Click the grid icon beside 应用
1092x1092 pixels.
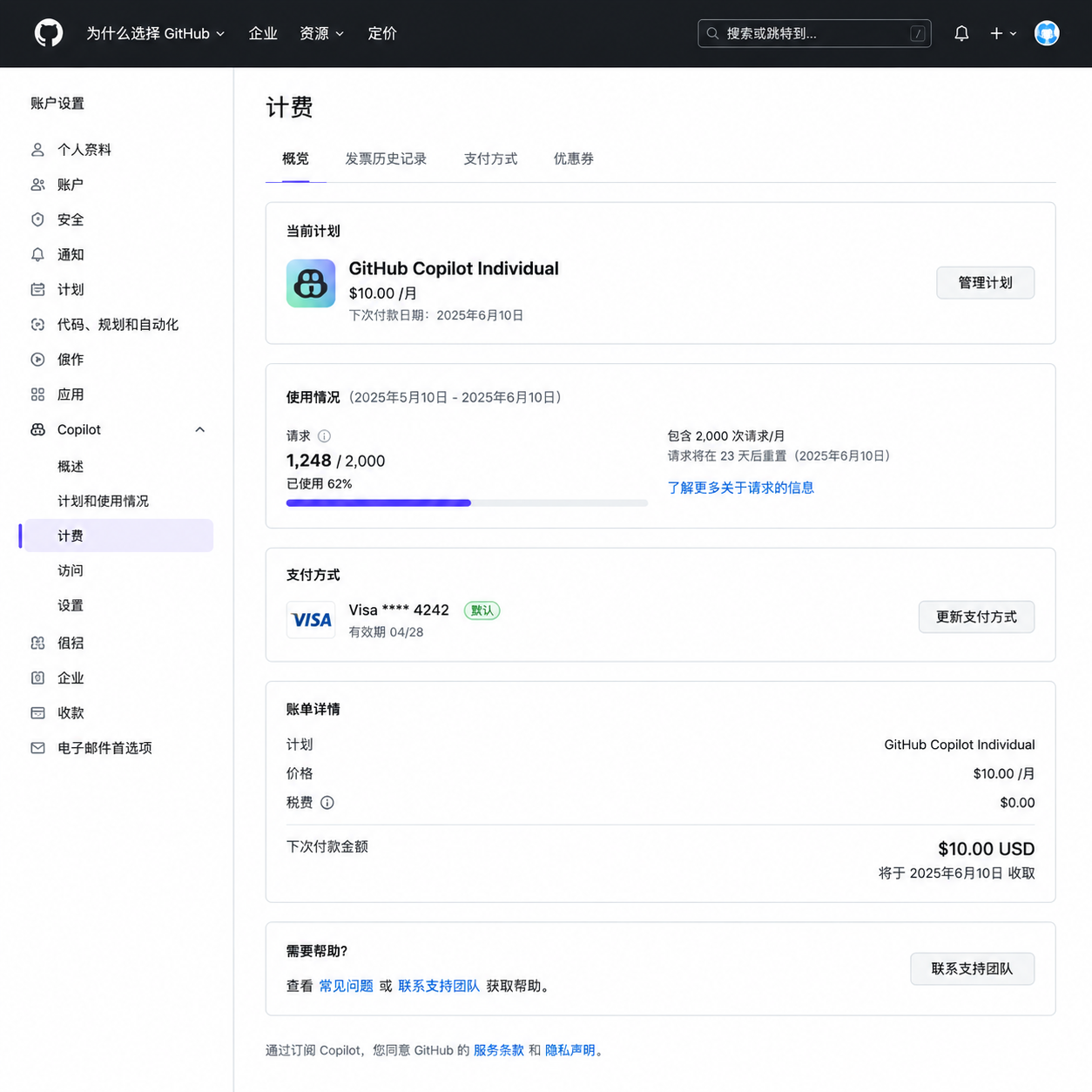37,394
